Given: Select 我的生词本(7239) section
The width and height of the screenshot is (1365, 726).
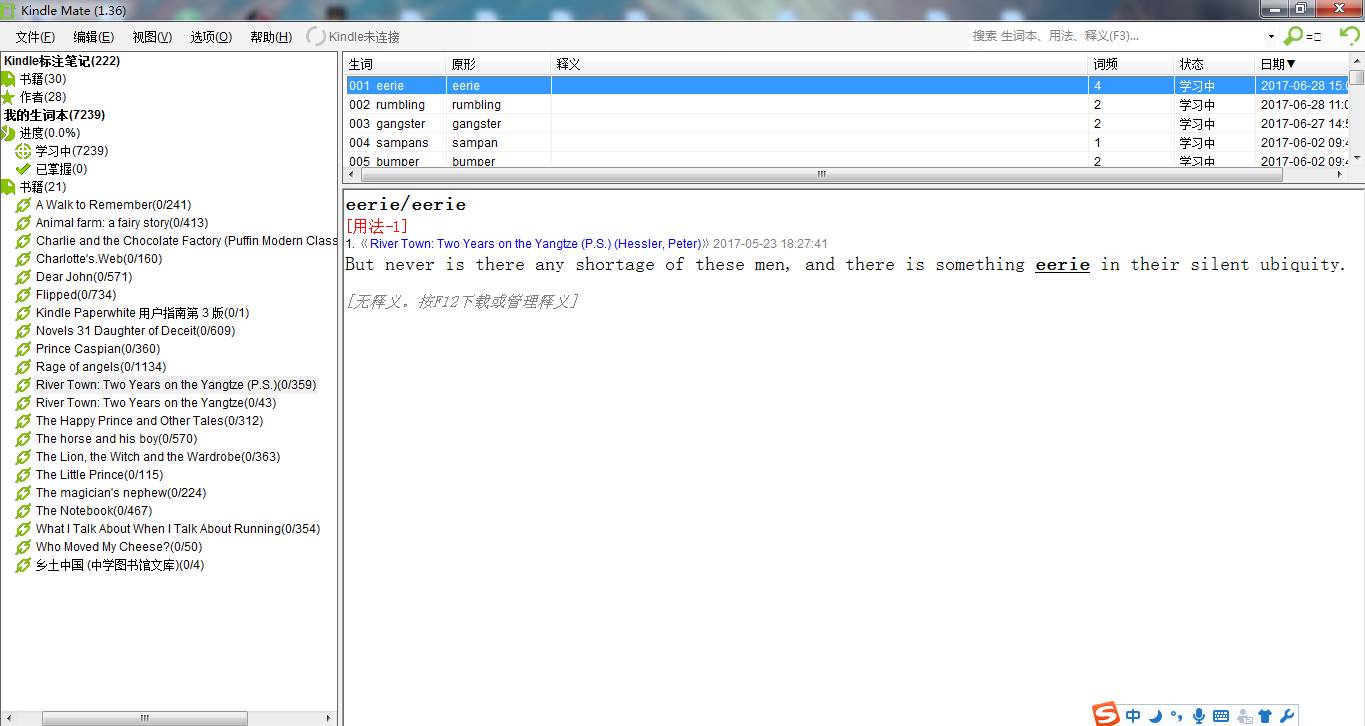Looking at the screenshot, I should click(x=54, y=115).
